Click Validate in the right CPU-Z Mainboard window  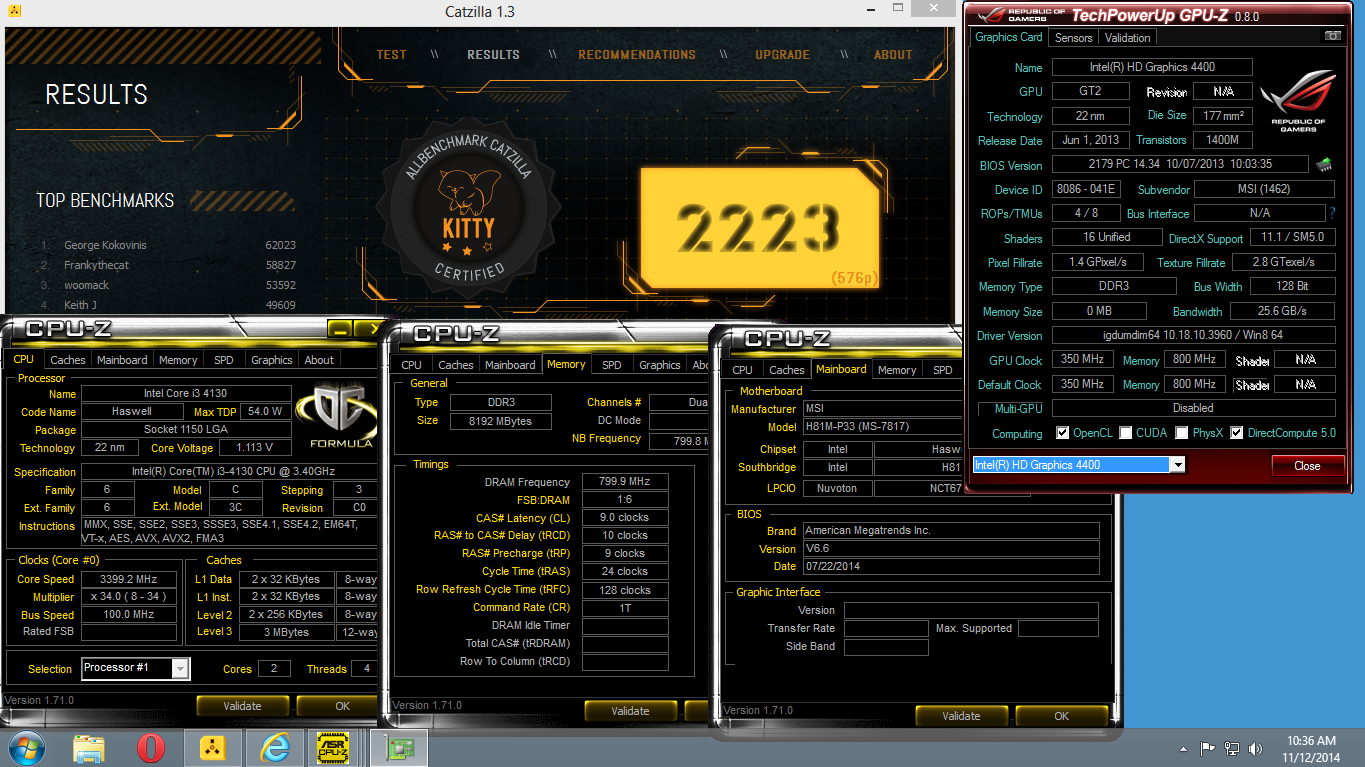961,716
